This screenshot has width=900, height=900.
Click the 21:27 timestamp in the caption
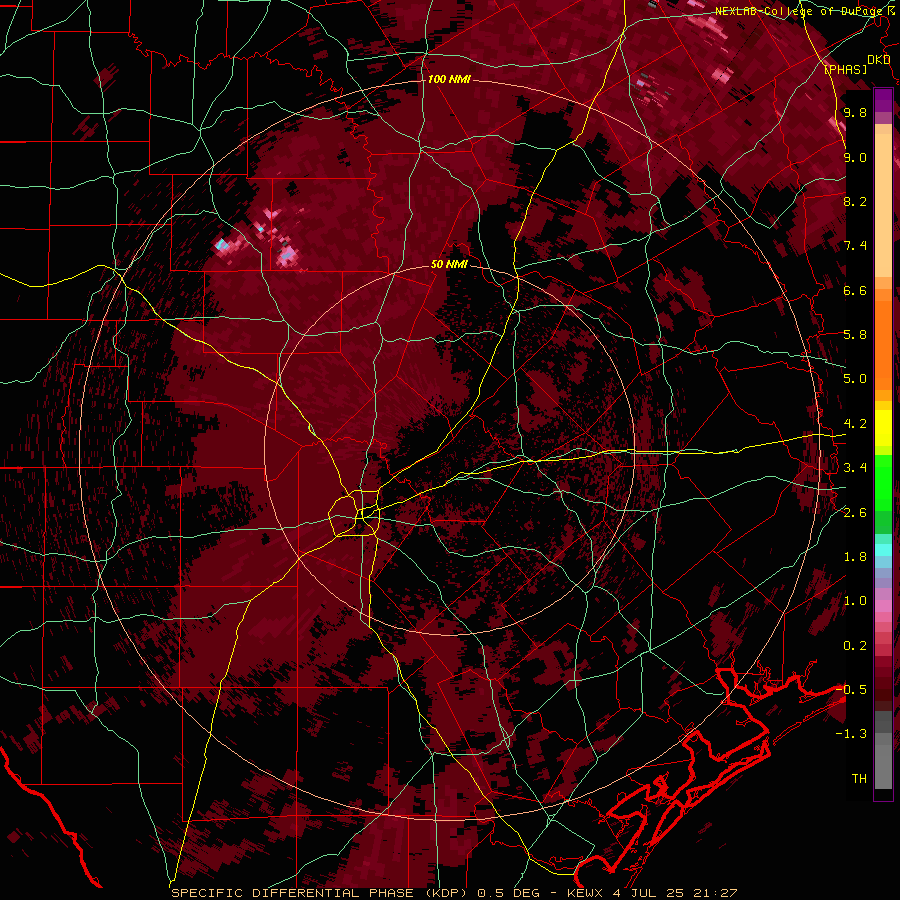(x=717, y=893)
